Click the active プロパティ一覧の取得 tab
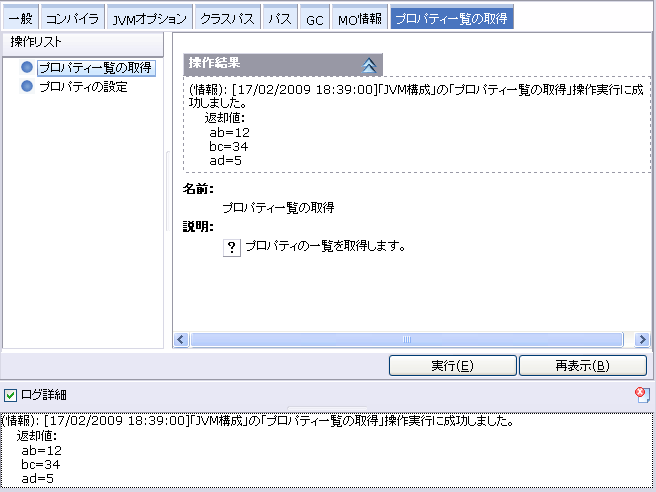 point(451,18)
